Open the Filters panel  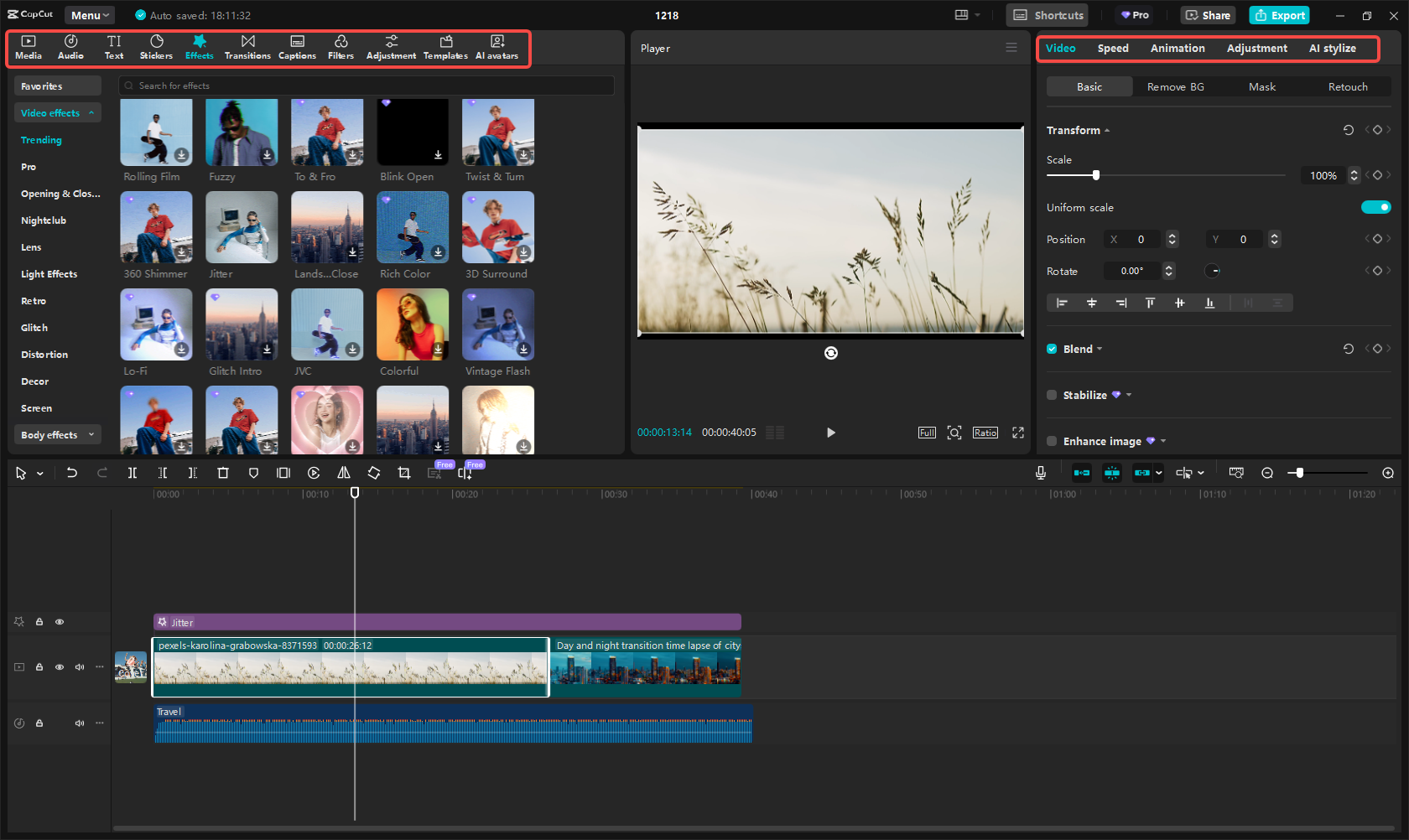[341, 47]
